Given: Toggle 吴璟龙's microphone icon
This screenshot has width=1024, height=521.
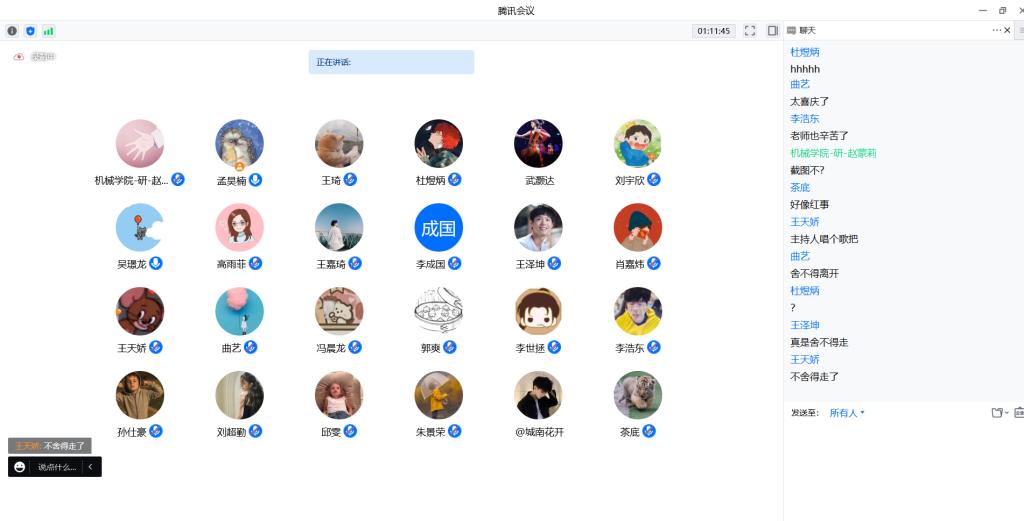Looking at the screenshot, I should pyautogui.click(x=156, y=264).
